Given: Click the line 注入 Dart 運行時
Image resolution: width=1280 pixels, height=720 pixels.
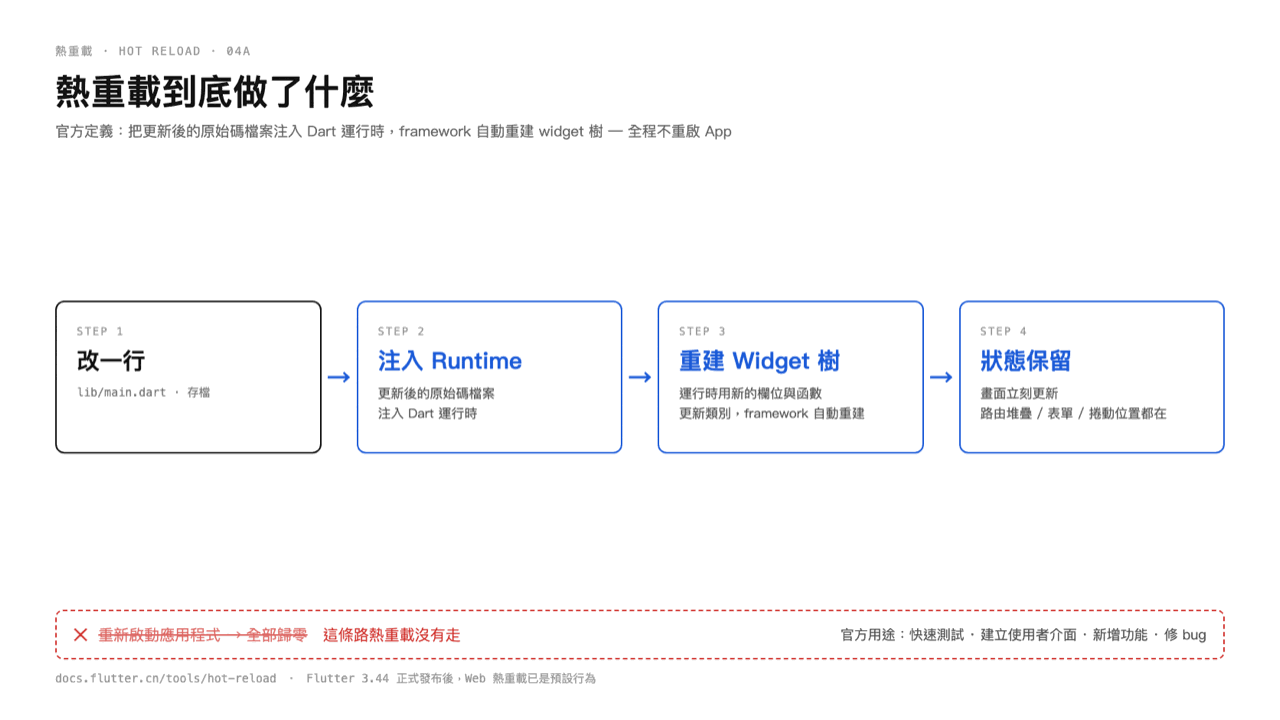Looking at the screenshot, I should (x=427, y=413).
